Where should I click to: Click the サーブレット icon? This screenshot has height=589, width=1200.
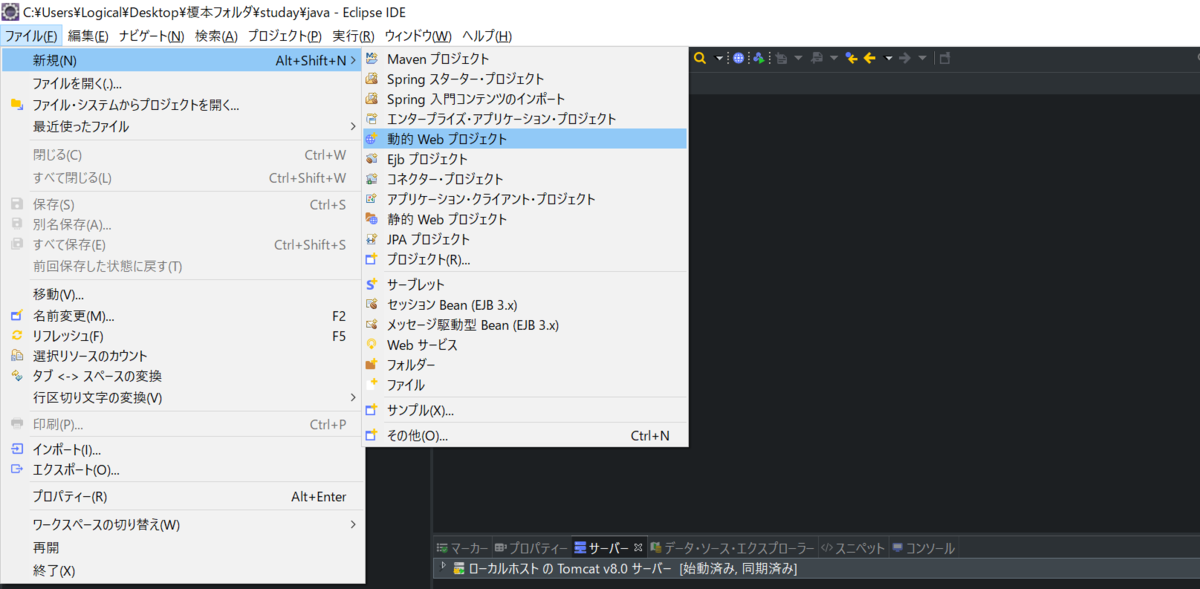coord(372,285)
